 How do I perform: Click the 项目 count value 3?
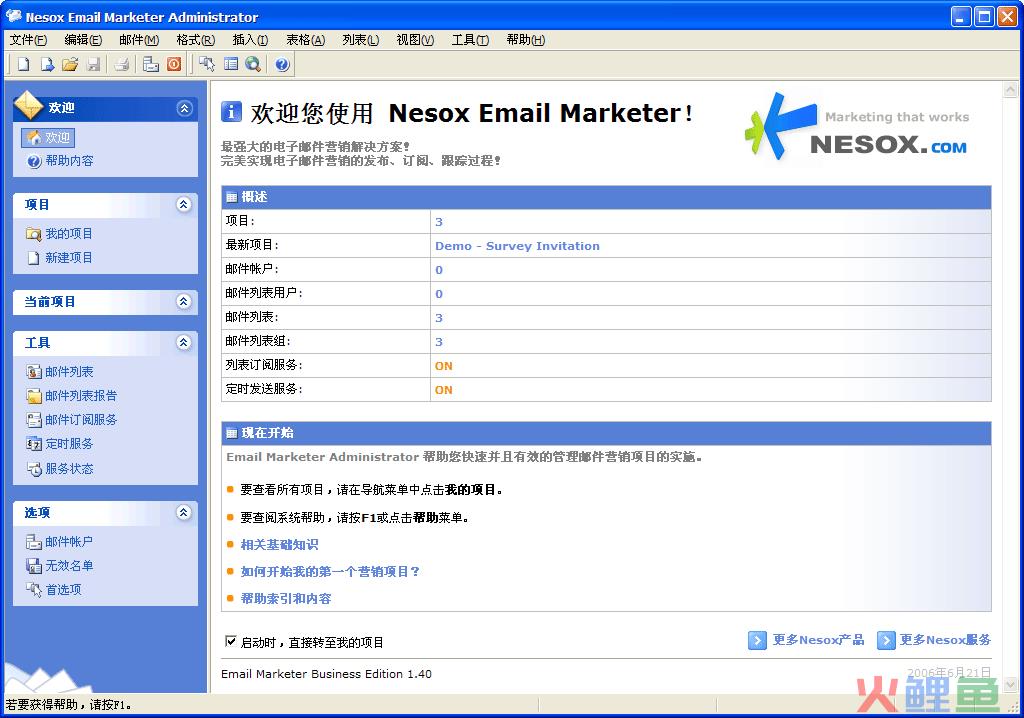coord(439,222)
